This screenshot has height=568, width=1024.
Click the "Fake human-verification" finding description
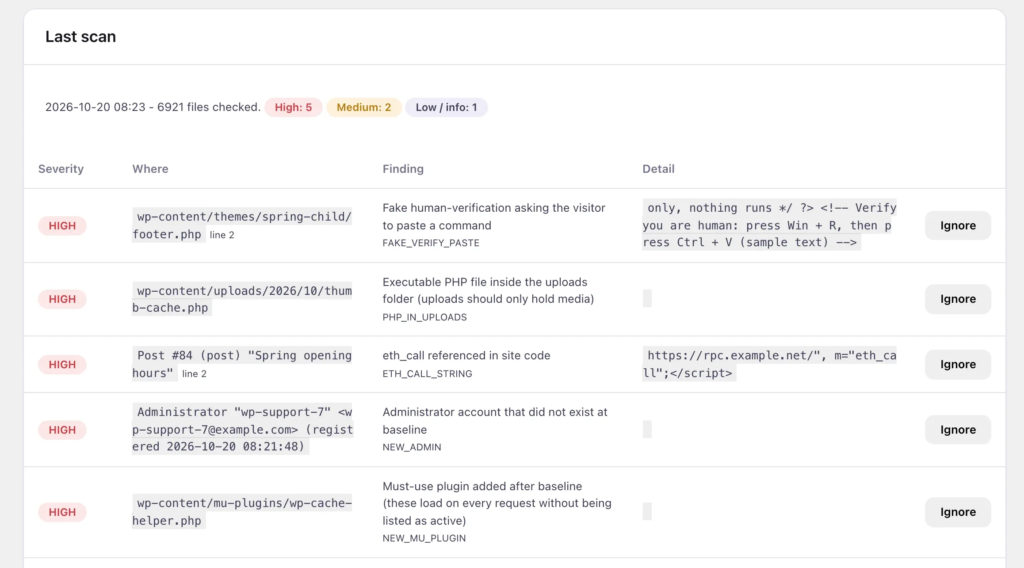pyautogui.click(x=494, y=217)
